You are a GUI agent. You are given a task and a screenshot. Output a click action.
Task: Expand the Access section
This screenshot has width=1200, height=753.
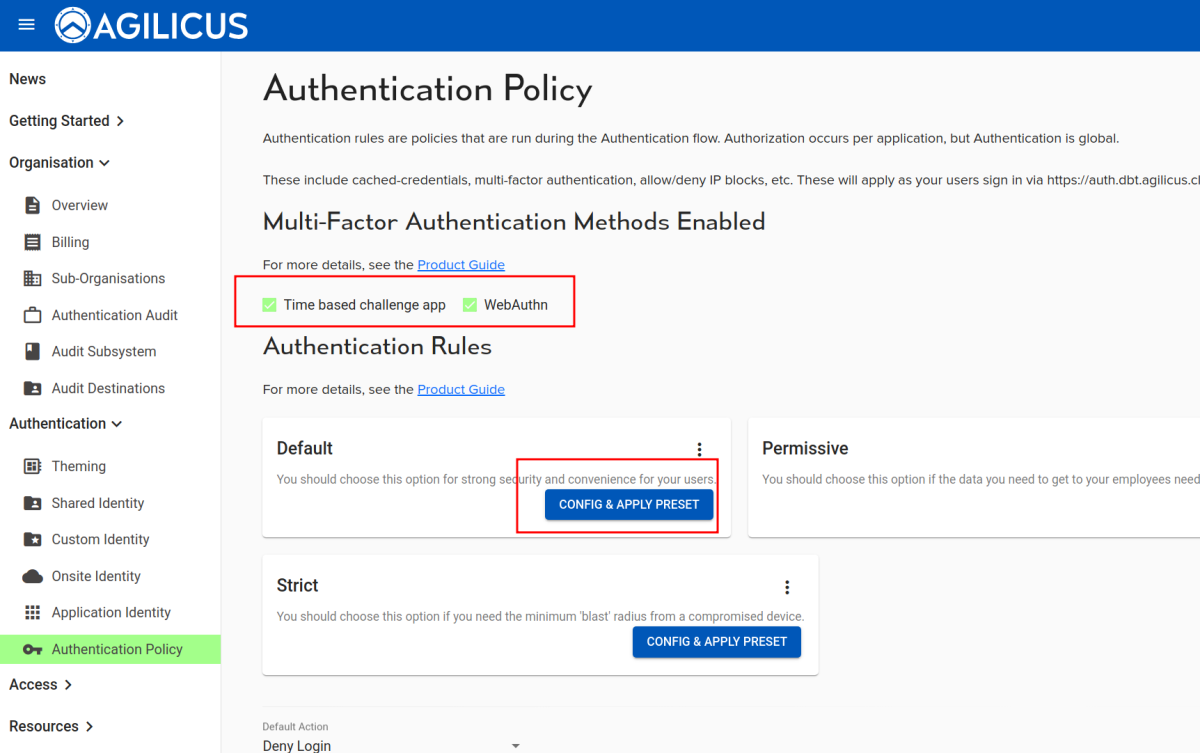click(x=40, y=684)
